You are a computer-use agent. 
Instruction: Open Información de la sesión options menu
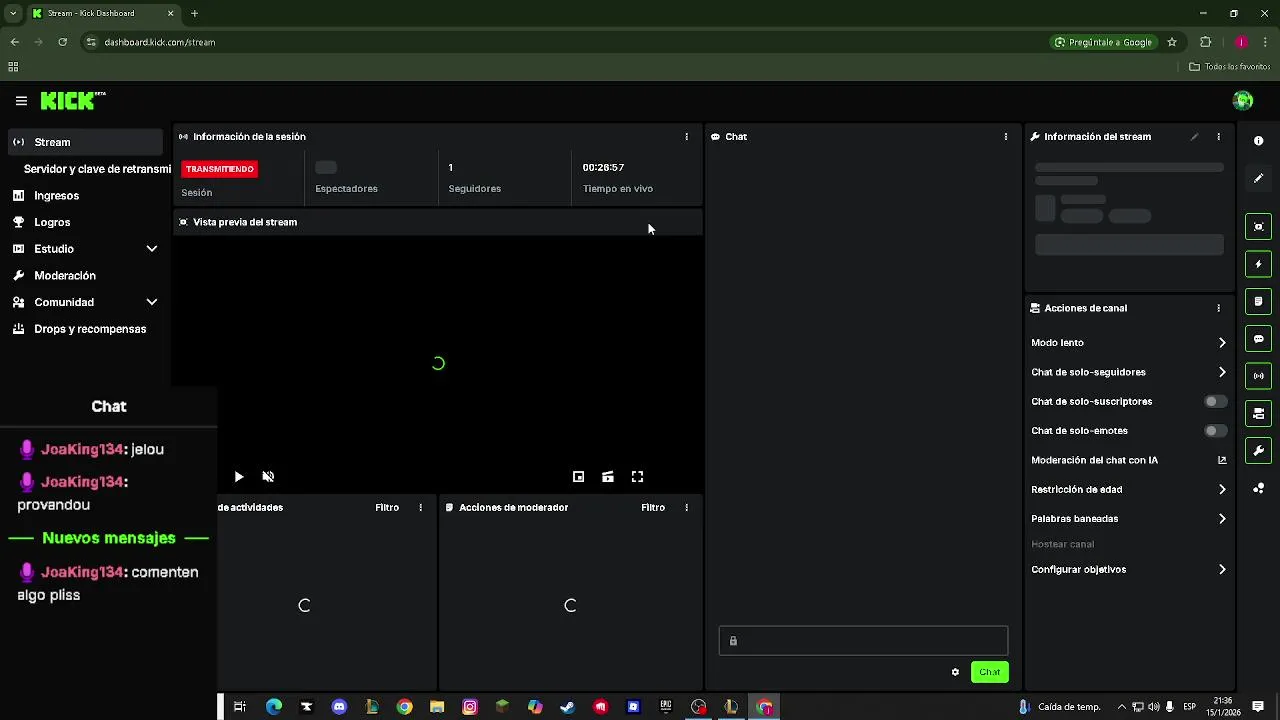(x=686, y=137)
